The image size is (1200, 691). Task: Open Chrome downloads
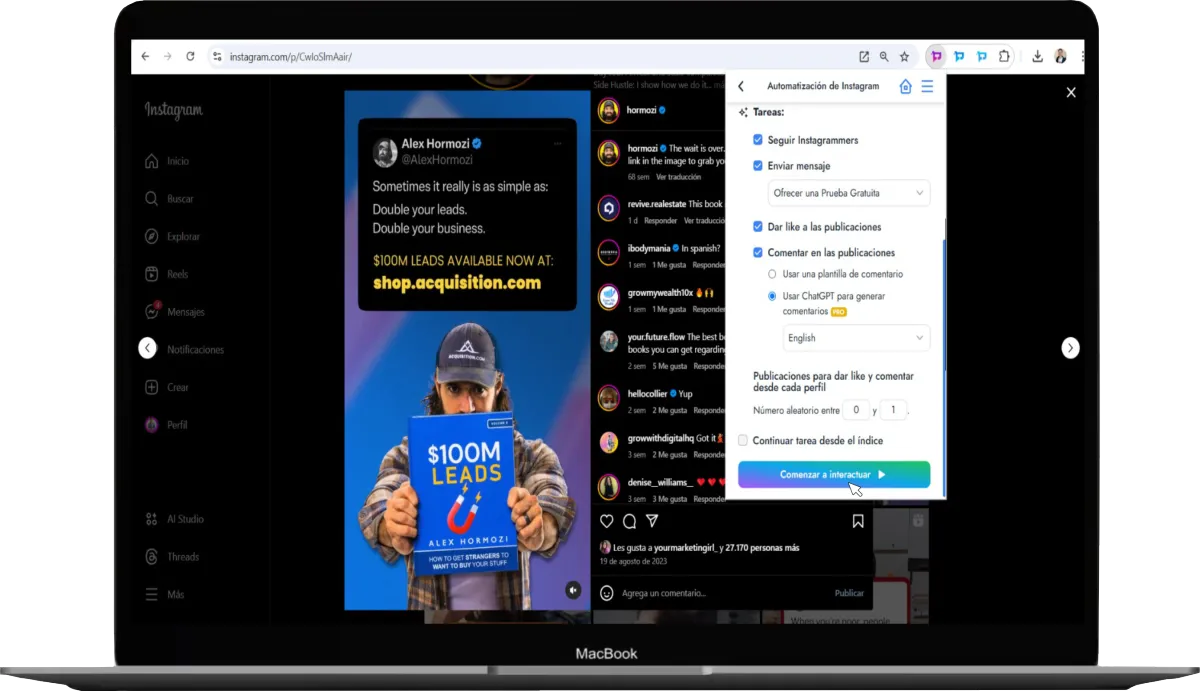pos(1038,57)
